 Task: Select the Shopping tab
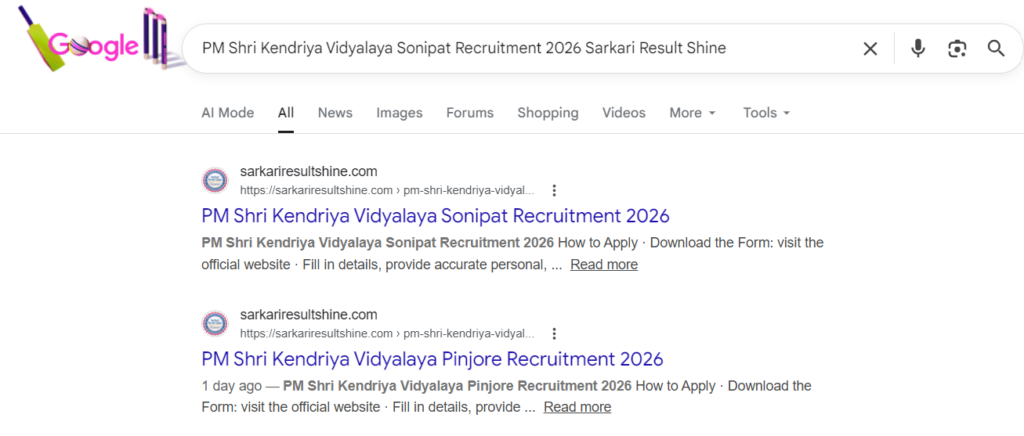[x=548, y=113]
